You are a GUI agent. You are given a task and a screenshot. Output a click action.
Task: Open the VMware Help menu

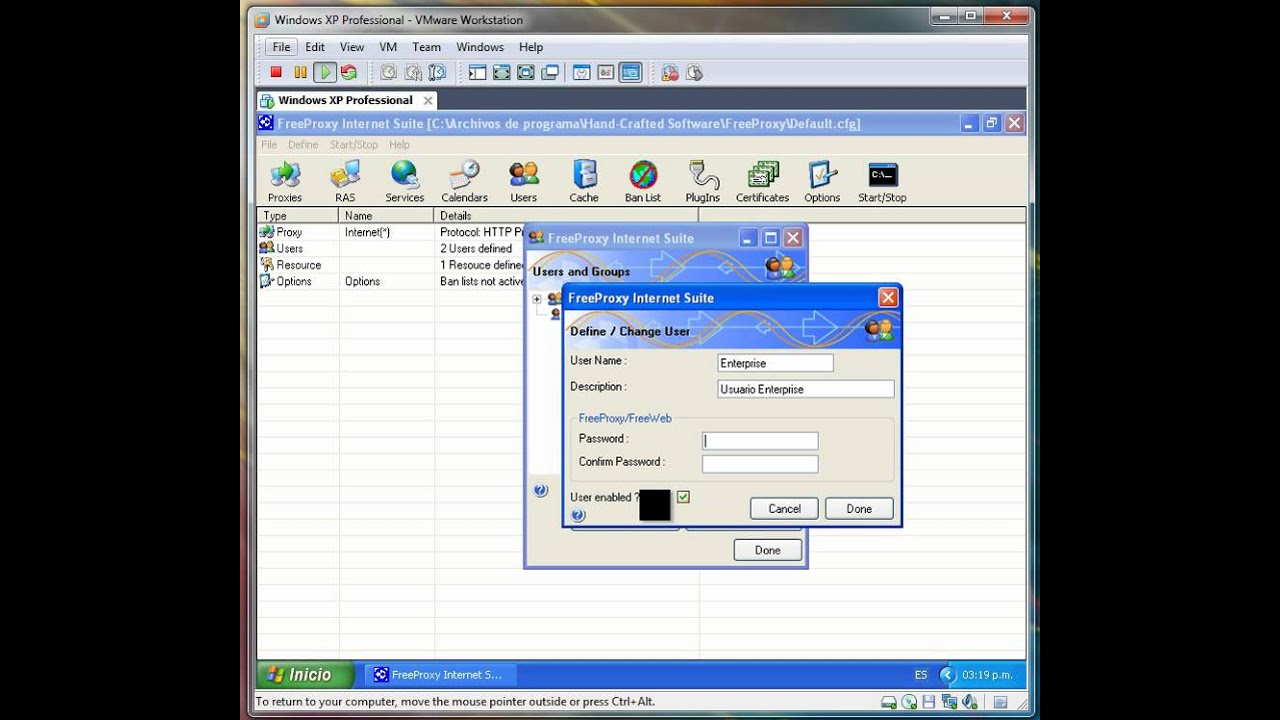click(531, 47)
